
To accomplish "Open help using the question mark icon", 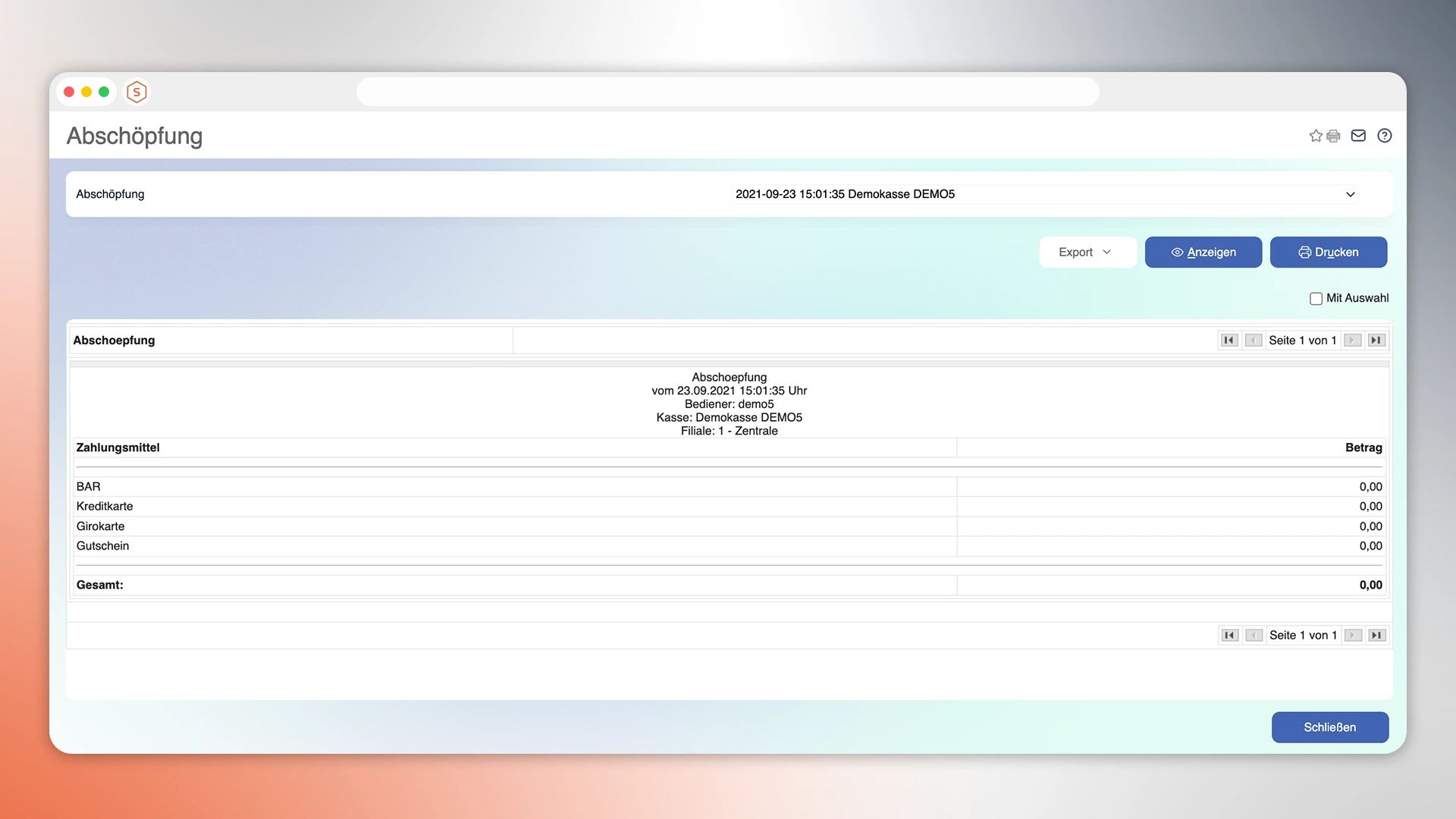I will [1385, 136].
